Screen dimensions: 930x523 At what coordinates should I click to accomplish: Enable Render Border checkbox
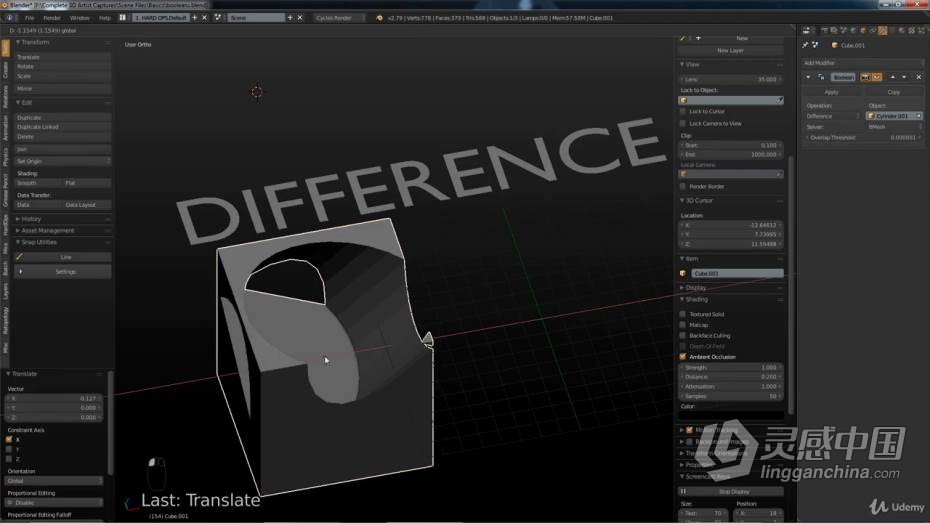coord(683,187)
